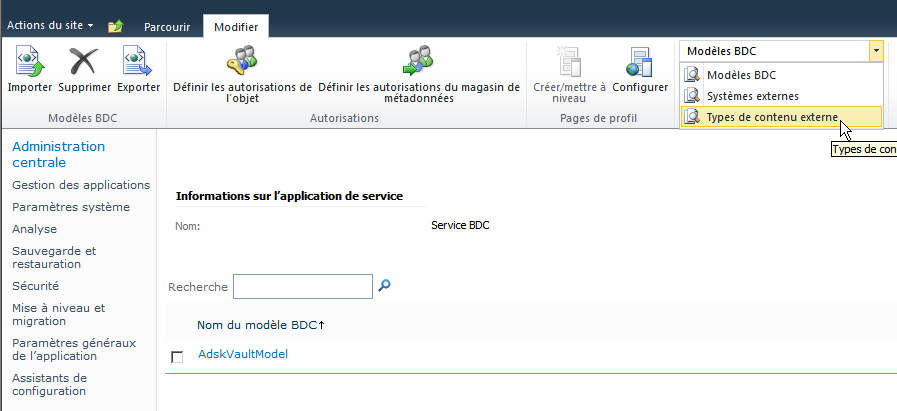Click the Exporter ribbon icon
The height and width of the screenshot is (411, 897).
138,68
